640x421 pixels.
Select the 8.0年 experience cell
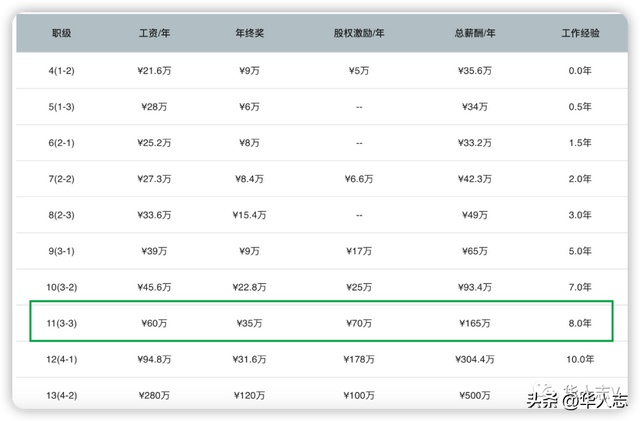click(580, 323)
